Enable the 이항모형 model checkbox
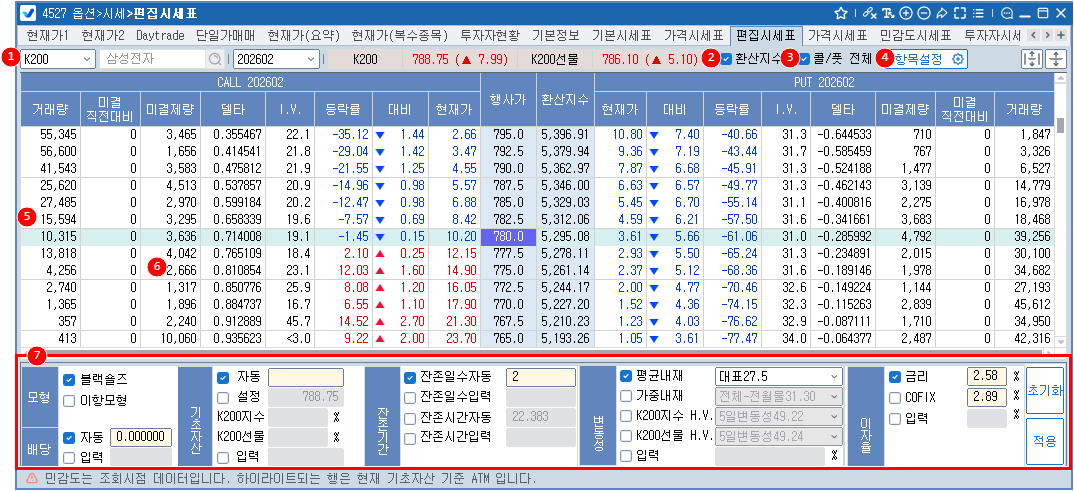Viewport: 1074px width, 491px height. click(x=69, y=401)
